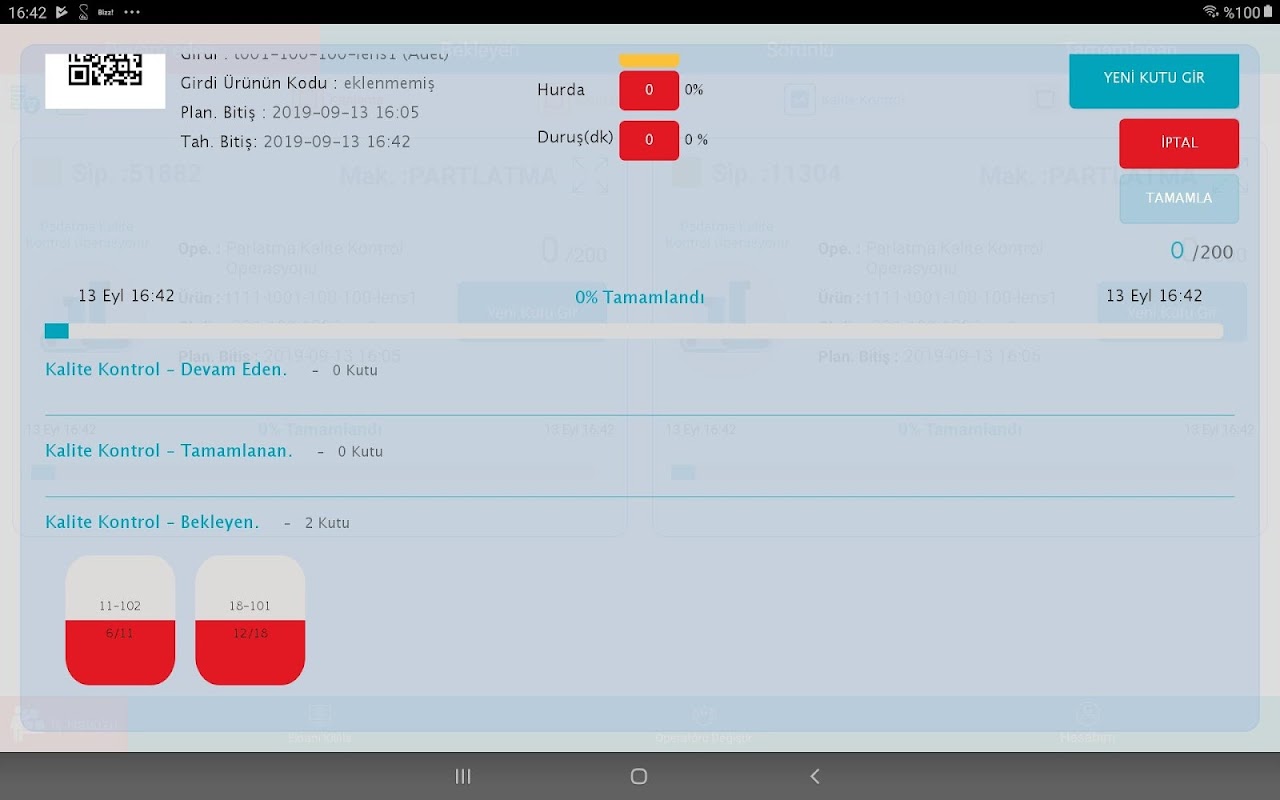This screenshot has width=1280, height=800.
Task: Click the TAMAMLA button
Action: click(x=1179, y=198)
